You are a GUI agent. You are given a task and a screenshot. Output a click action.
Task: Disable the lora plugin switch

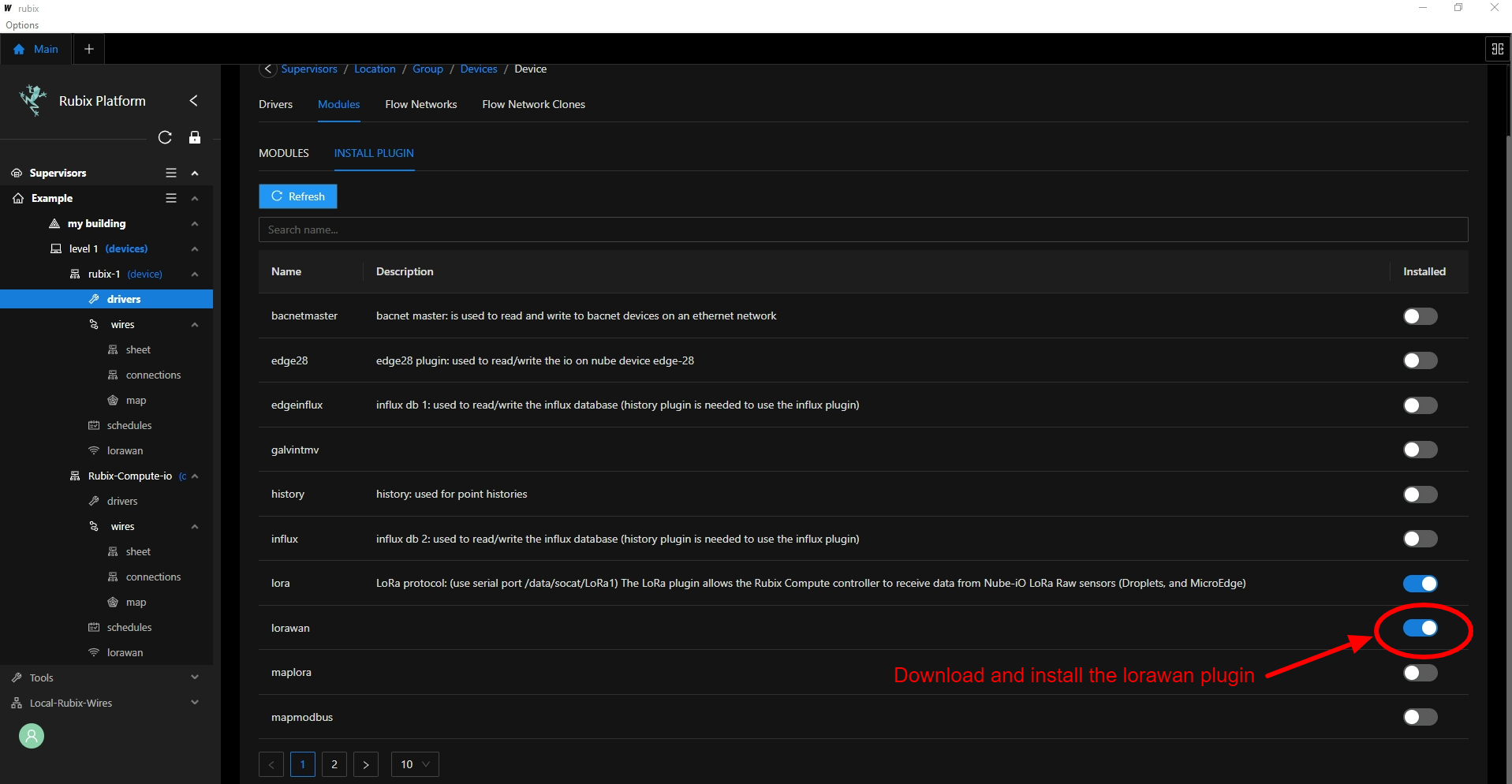(x=1421, y=584)
